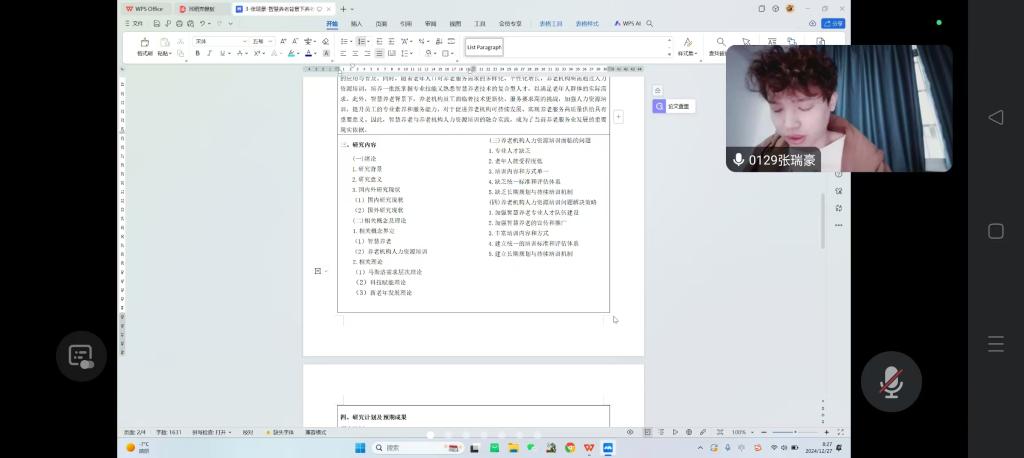Click the Italic formatting icon
1024x458 pixels.
pos(209,53)
